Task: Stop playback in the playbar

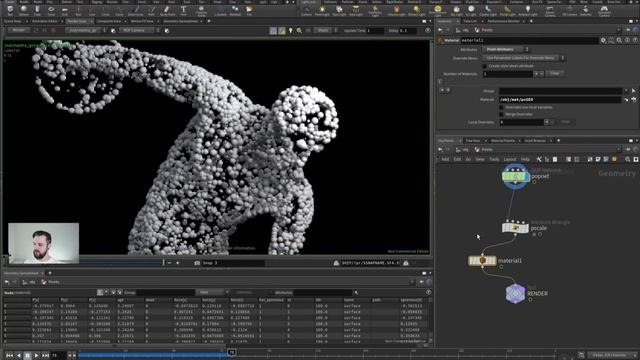Action: (x=27, y=356)
